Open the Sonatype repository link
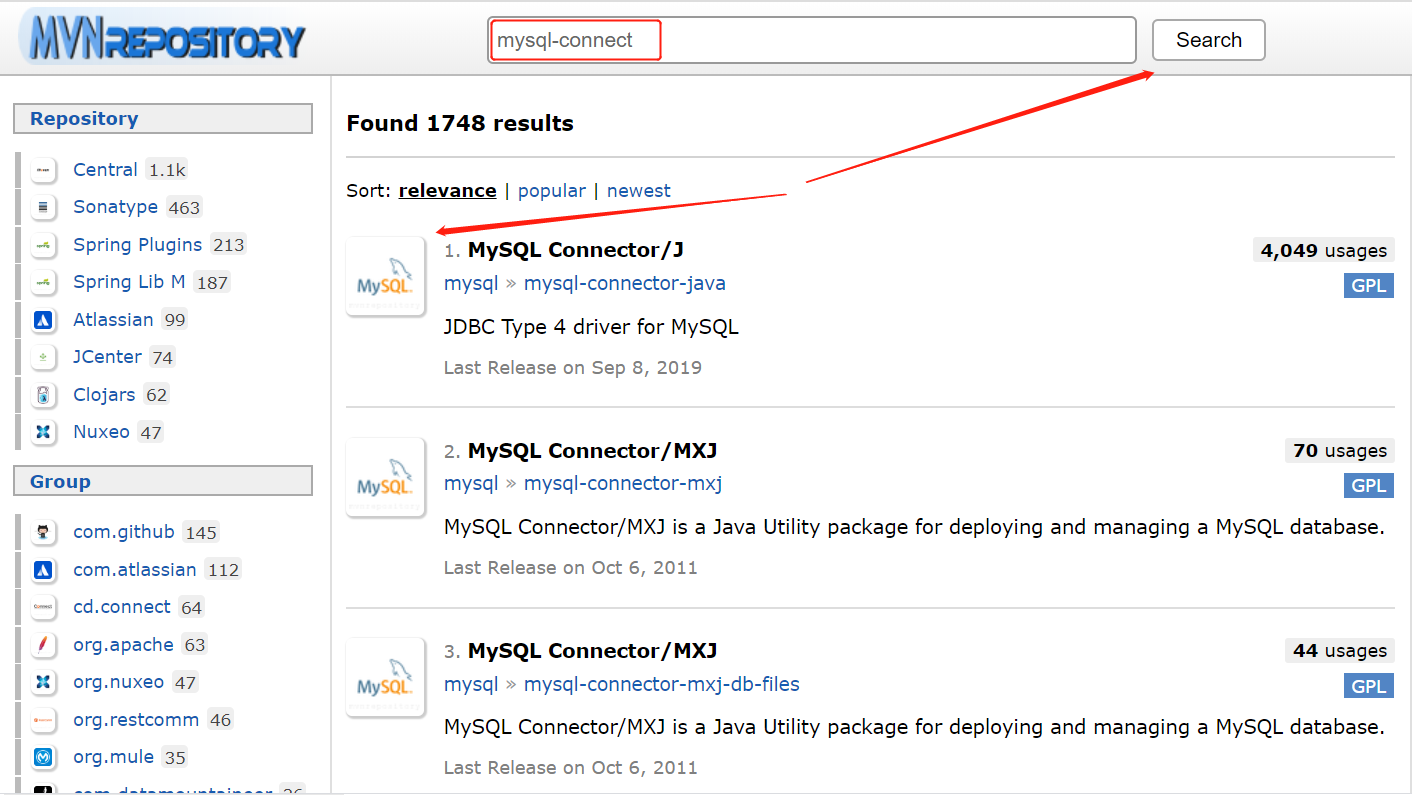The image size is (1412, 795). click(116, 207)
